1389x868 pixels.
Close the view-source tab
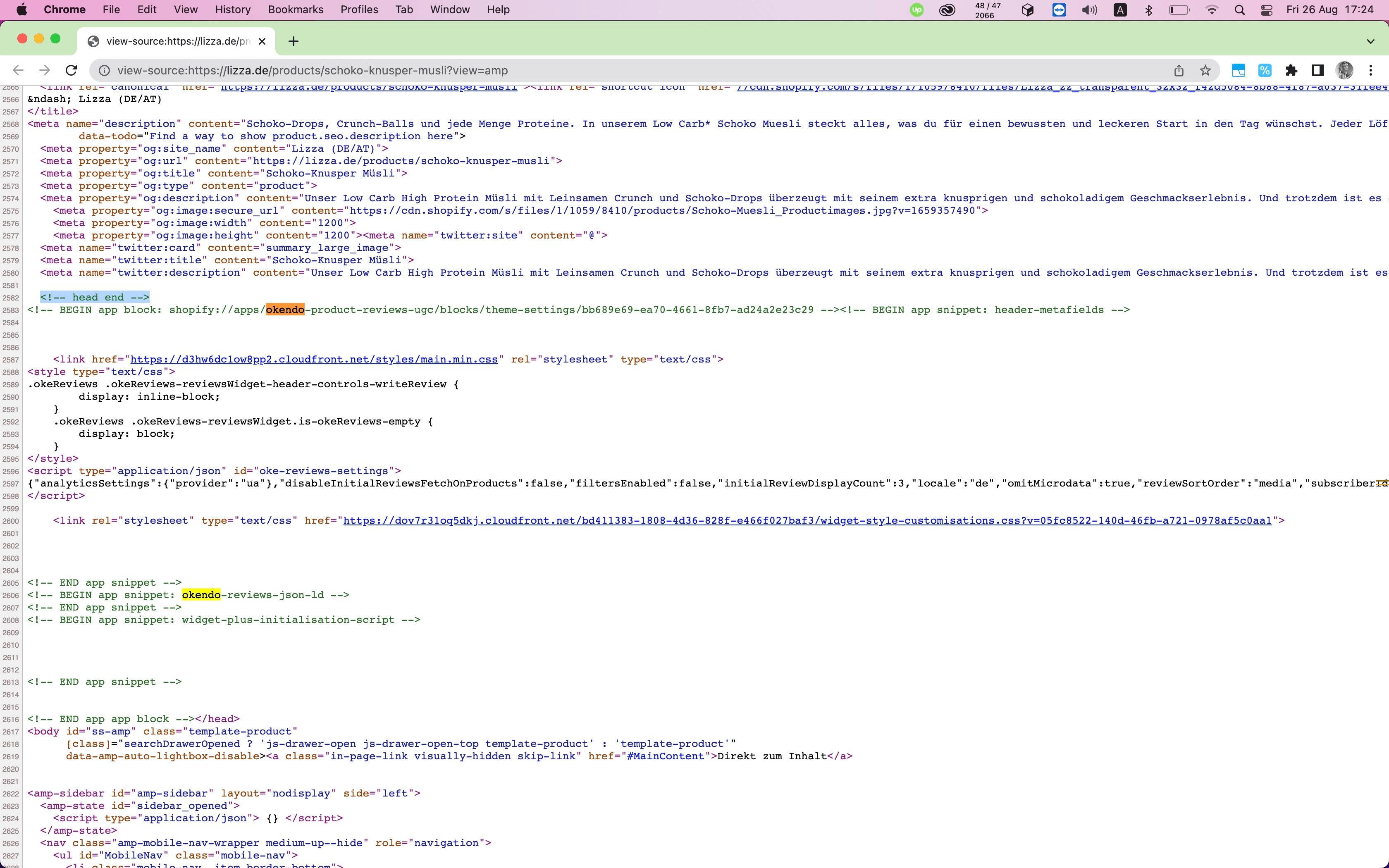point(262,41)
